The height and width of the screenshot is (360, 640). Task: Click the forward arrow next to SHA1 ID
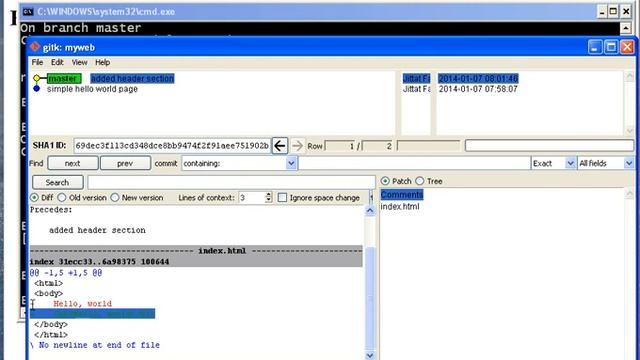click(x=298, y=146)
